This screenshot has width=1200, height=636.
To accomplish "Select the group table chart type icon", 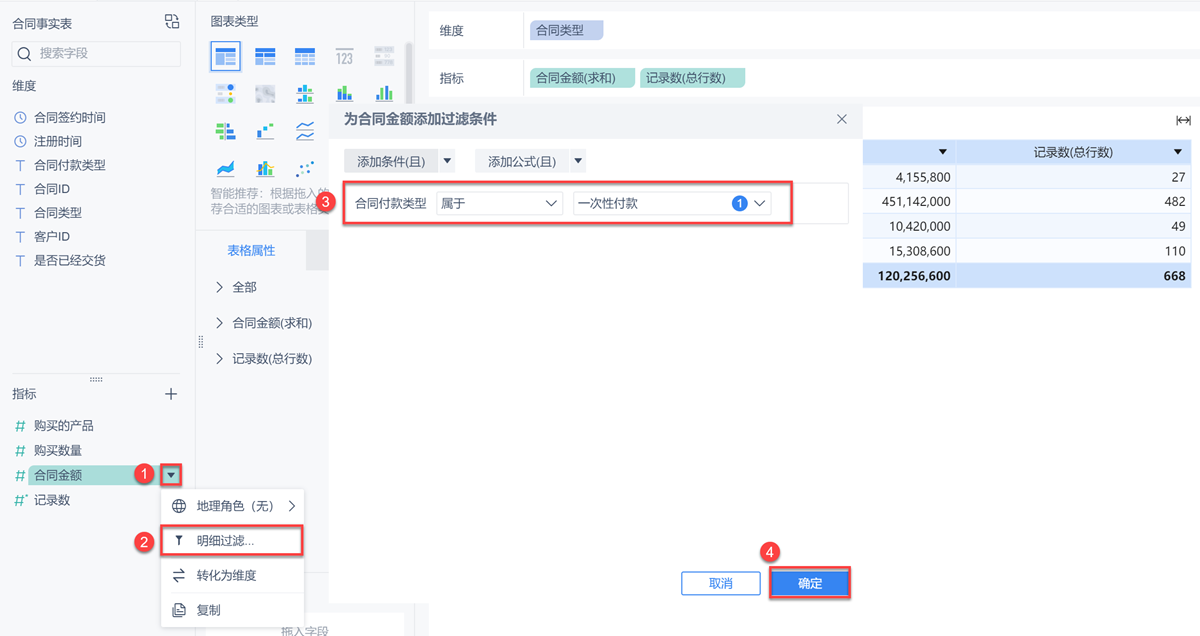I will click(225, 56).
